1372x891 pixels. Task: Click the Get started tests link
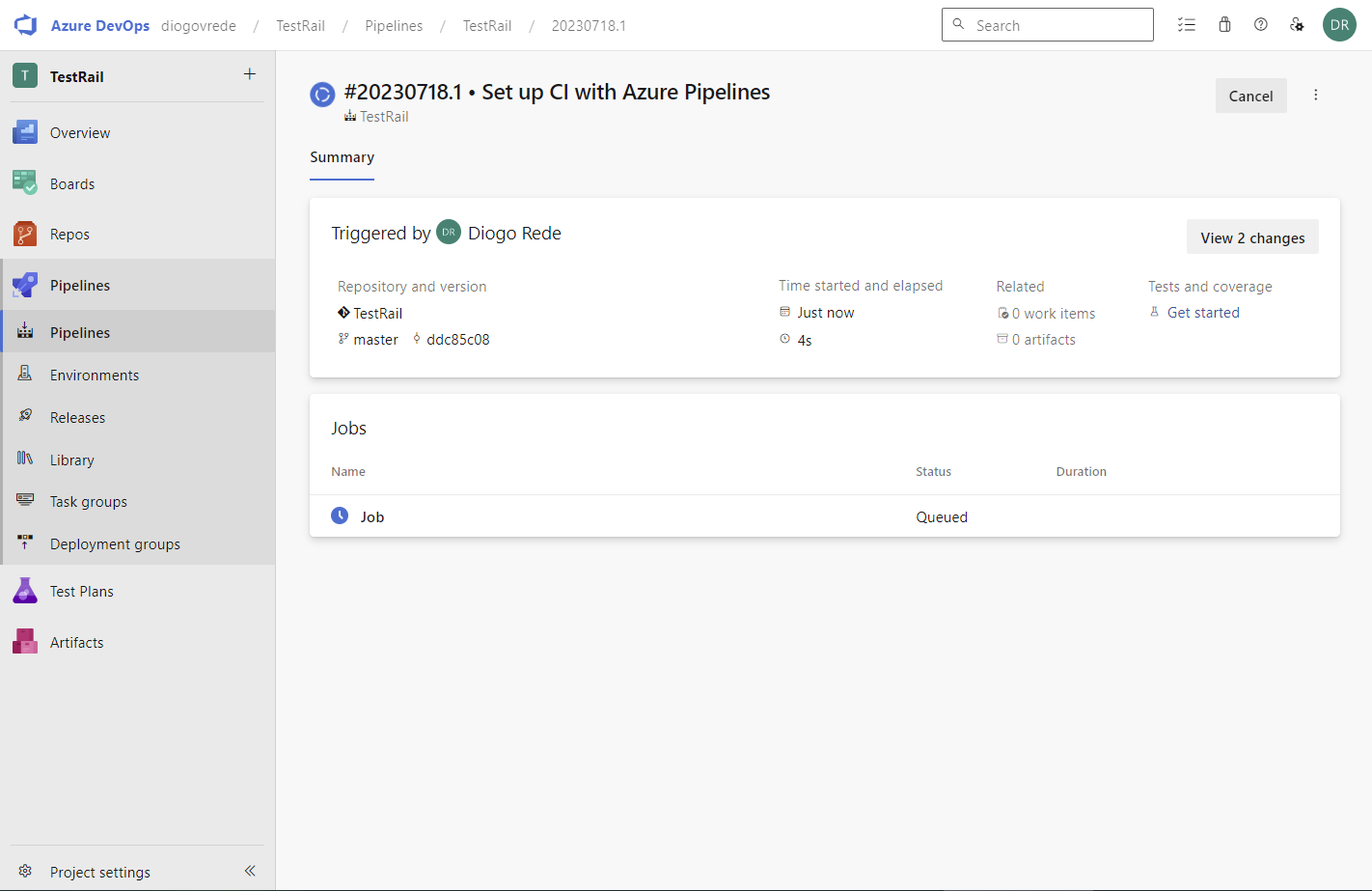coord(1203,313)
